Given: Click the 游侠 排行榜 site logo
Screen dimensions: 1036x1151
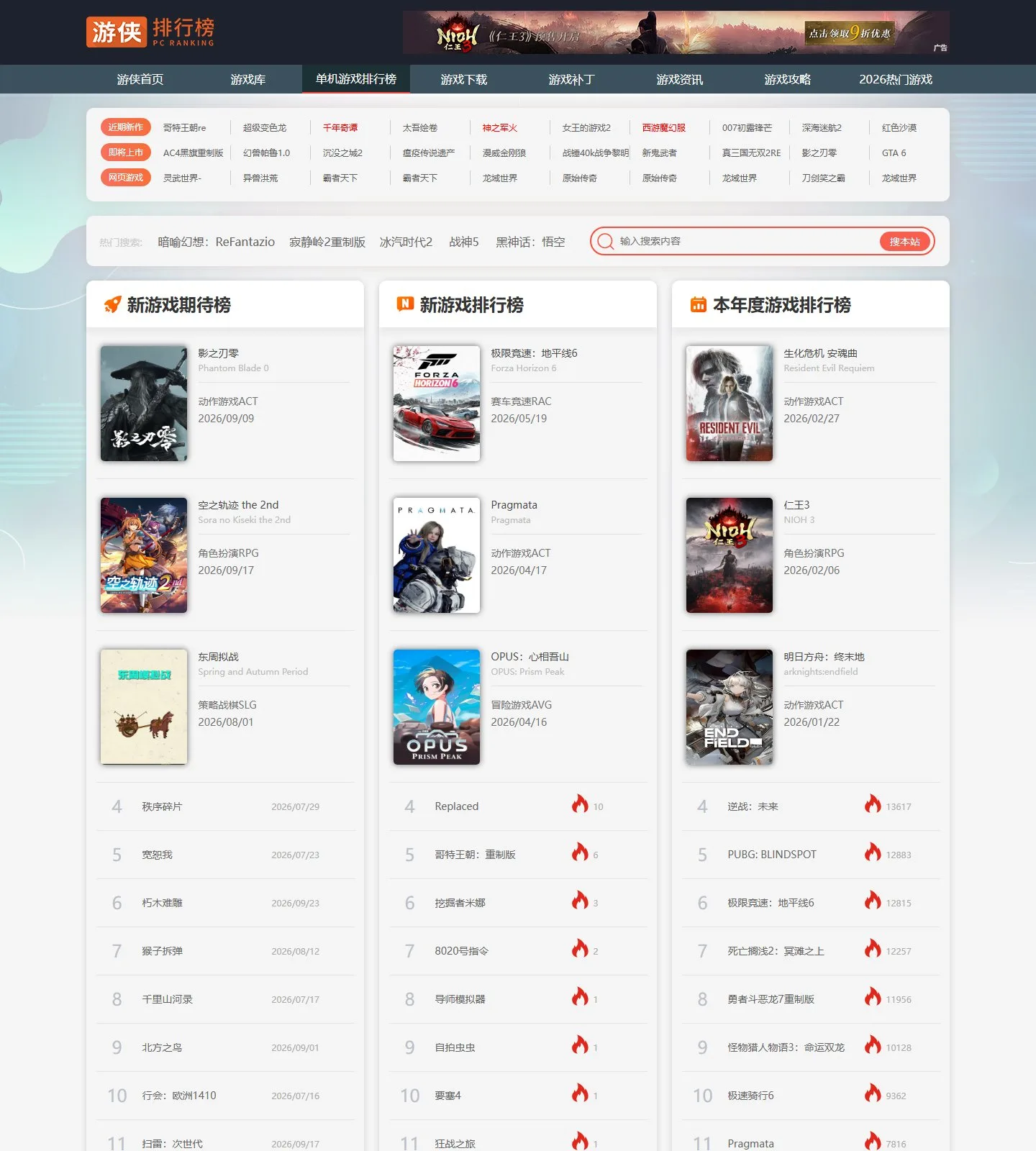Looking at the screenshot, I should click(150, 32).
